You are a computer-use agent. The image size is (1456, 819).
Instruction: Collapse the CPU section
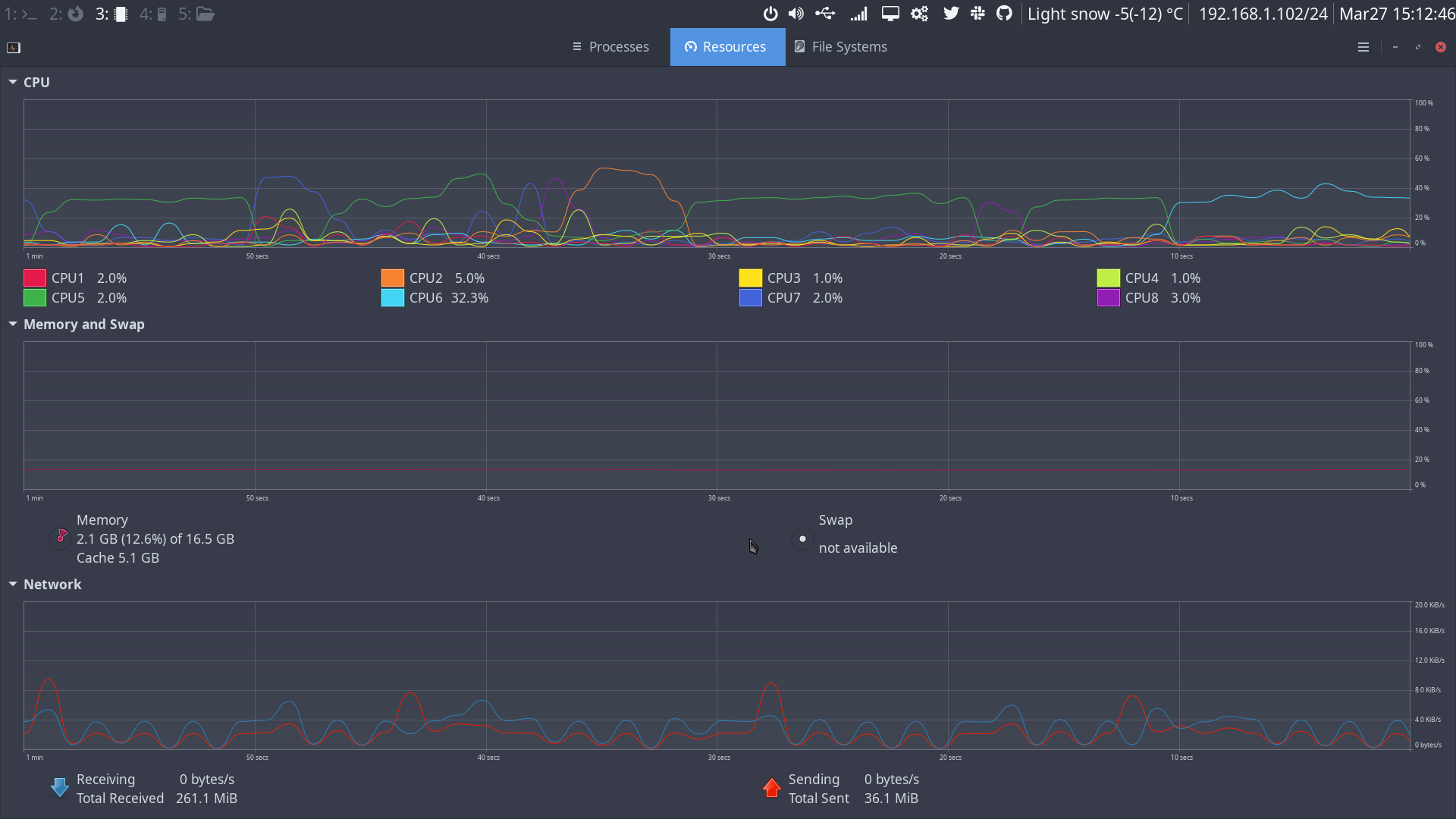click(x=12, y=81)
